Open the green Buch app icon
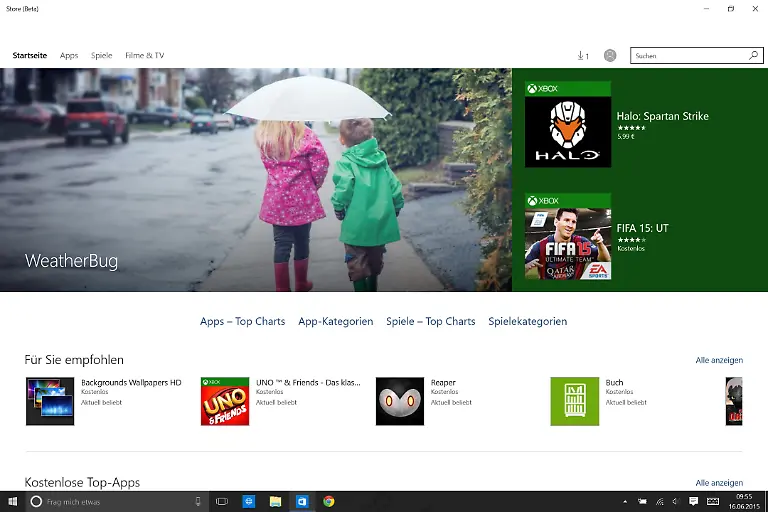Viewport: 768px width, 512px height. coord(575,401)
